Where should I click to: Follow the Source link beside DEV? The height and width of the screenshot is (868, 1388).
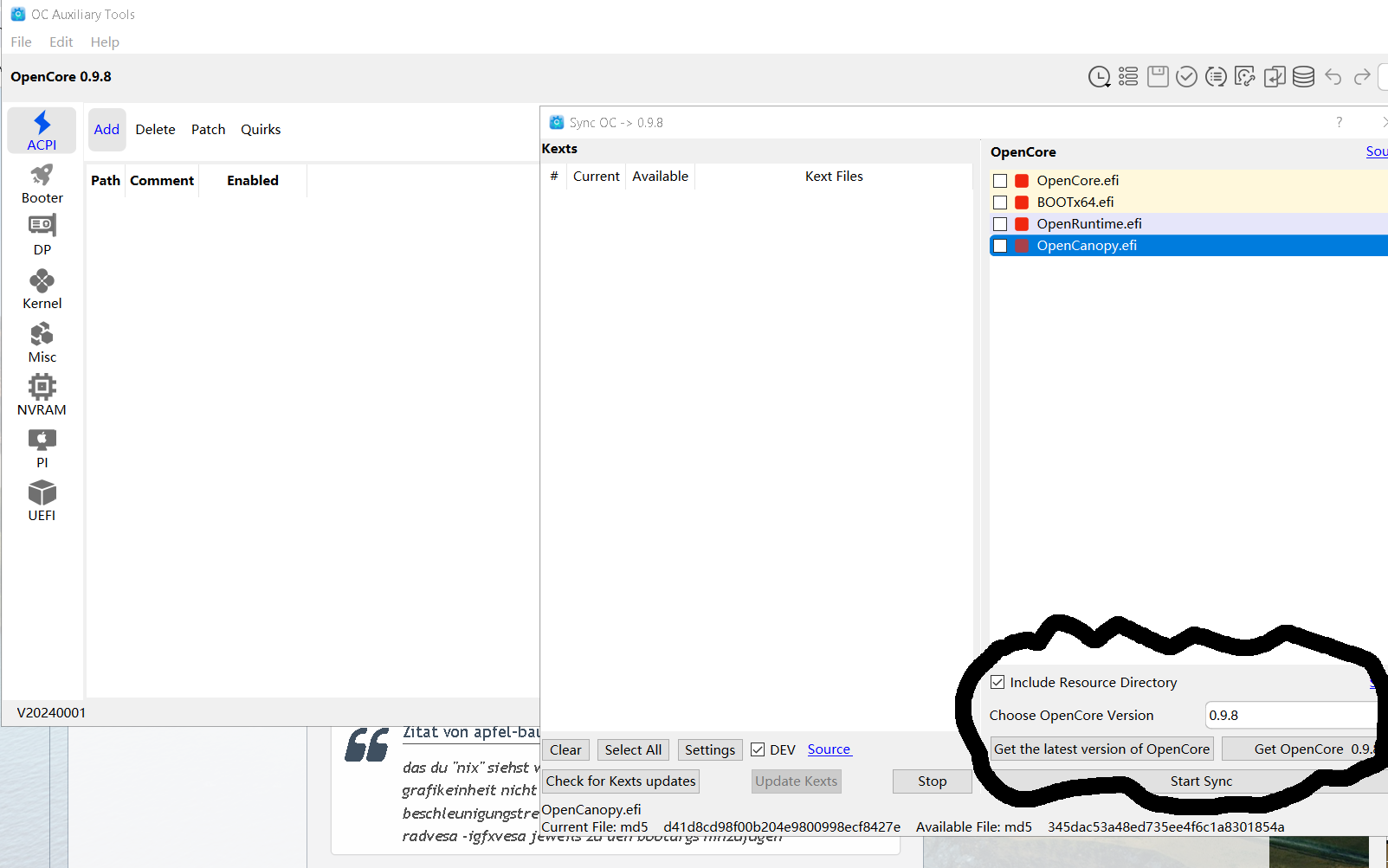pos(829,749)
